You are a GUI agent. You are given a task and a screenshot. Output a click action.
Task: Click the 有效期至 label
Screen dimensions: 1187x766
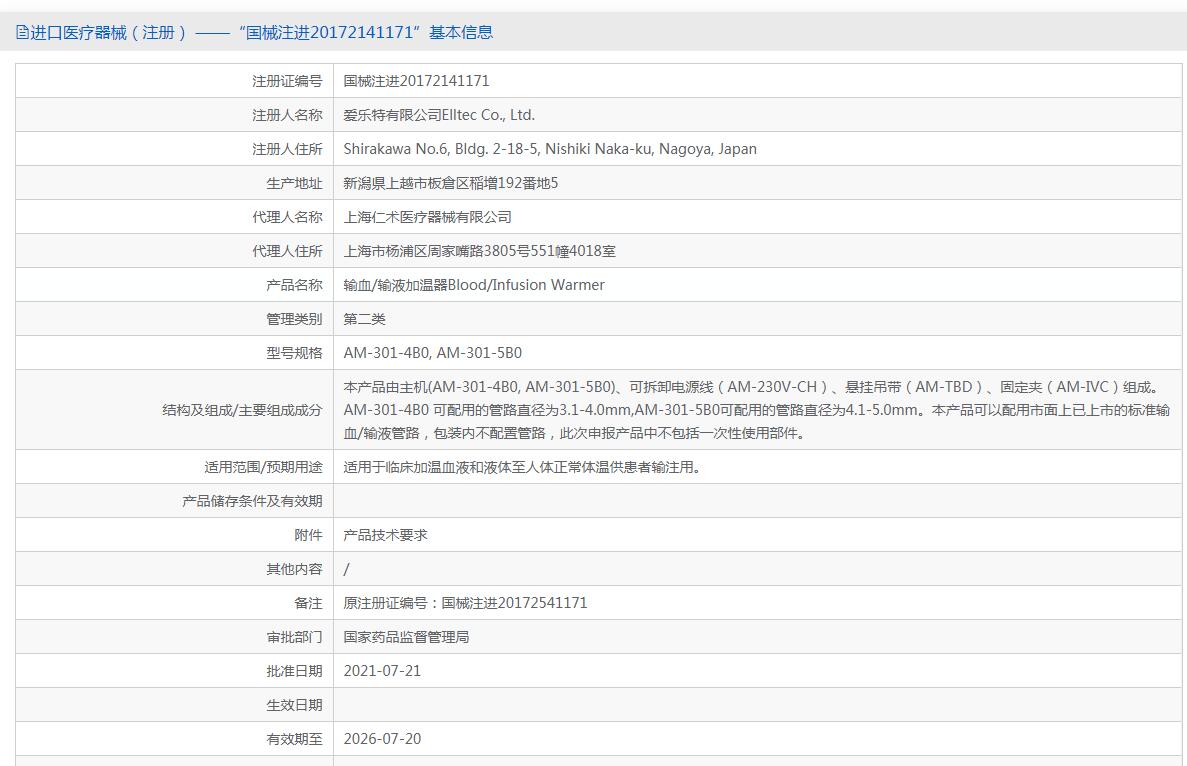[294, 740]
